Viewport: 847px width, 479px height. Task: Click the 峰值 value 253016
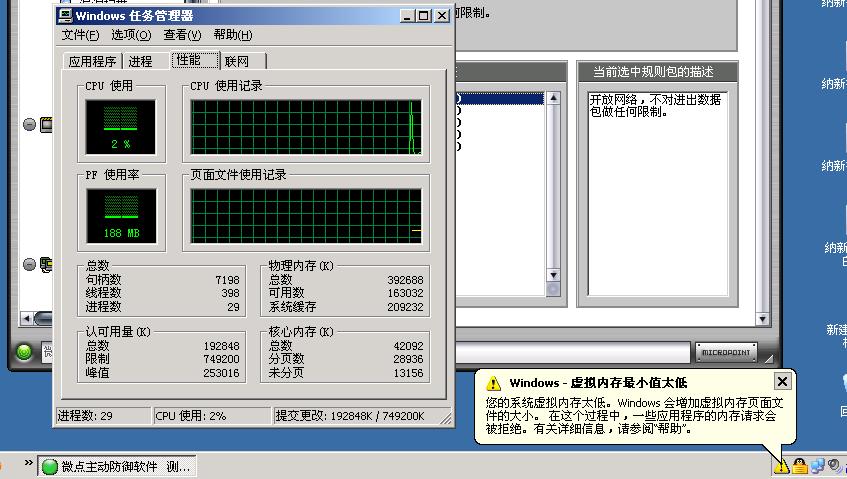(x=221, y=373)
